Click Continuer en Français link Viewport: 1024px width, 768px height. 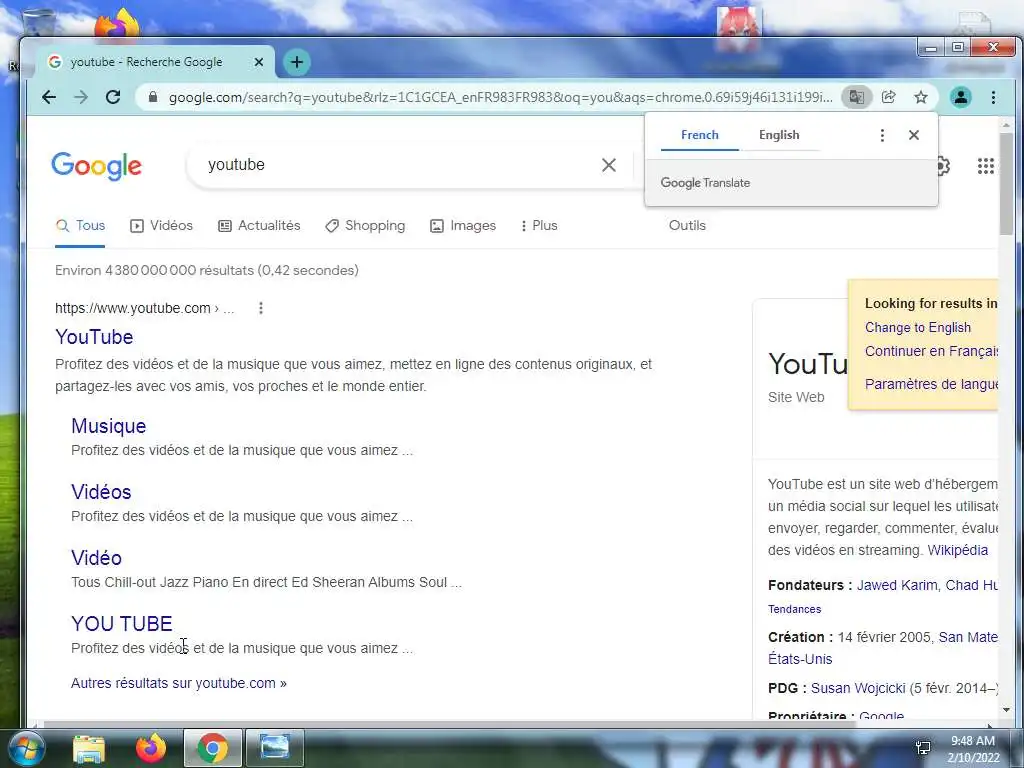click(x=931, y=351)
